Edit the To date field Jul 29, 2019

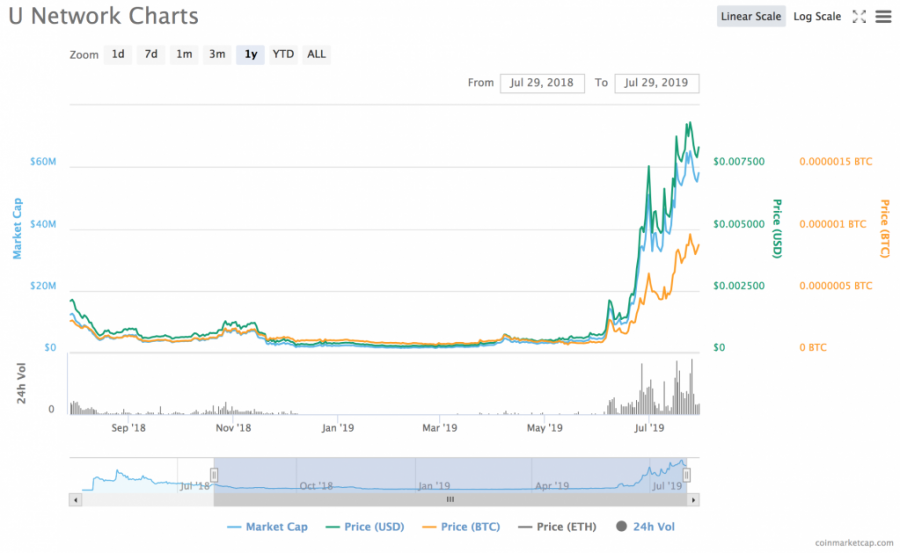pos(656,83)
